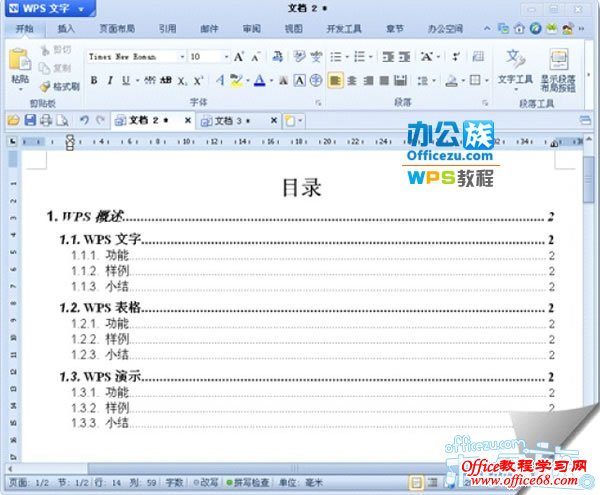Click the Print icon in quick toolbar
600x495 pixels.
46,121
